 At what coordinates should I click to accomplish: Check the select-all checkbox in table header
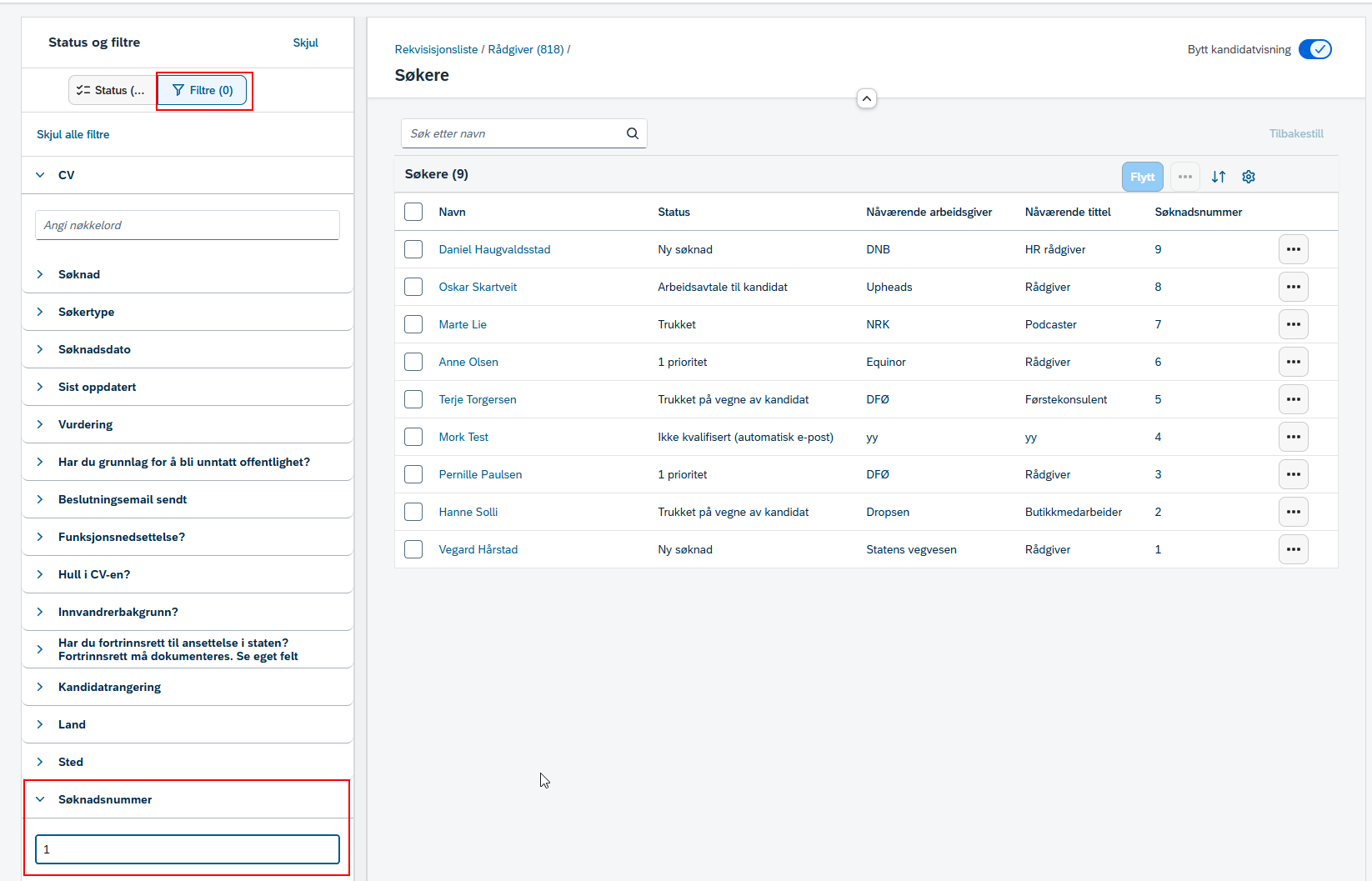pyautogui.click(x=413, y=212)
